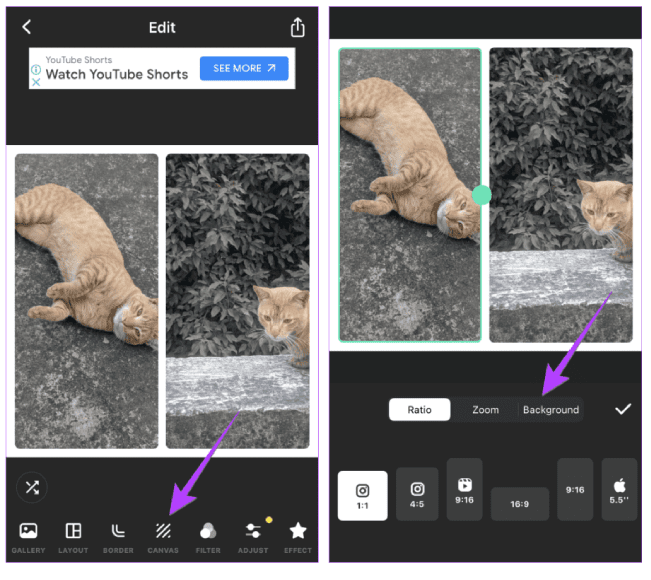Select the Apple 5.5 inch ratio
This screenshot has height=580, width=651.
(x=619, y=489)
